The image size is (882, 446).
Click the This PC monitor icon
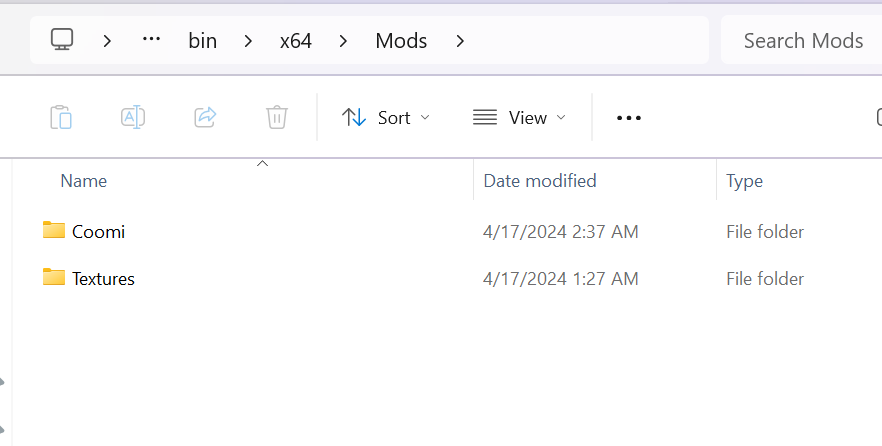(62, 40)
